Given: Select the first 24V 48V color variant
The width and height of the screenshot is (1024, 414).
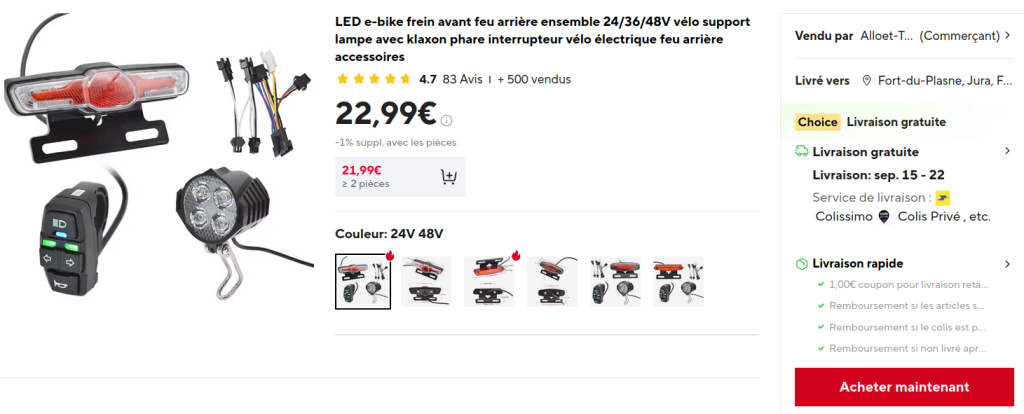Looking at the screenshot, I should (363, 281).
